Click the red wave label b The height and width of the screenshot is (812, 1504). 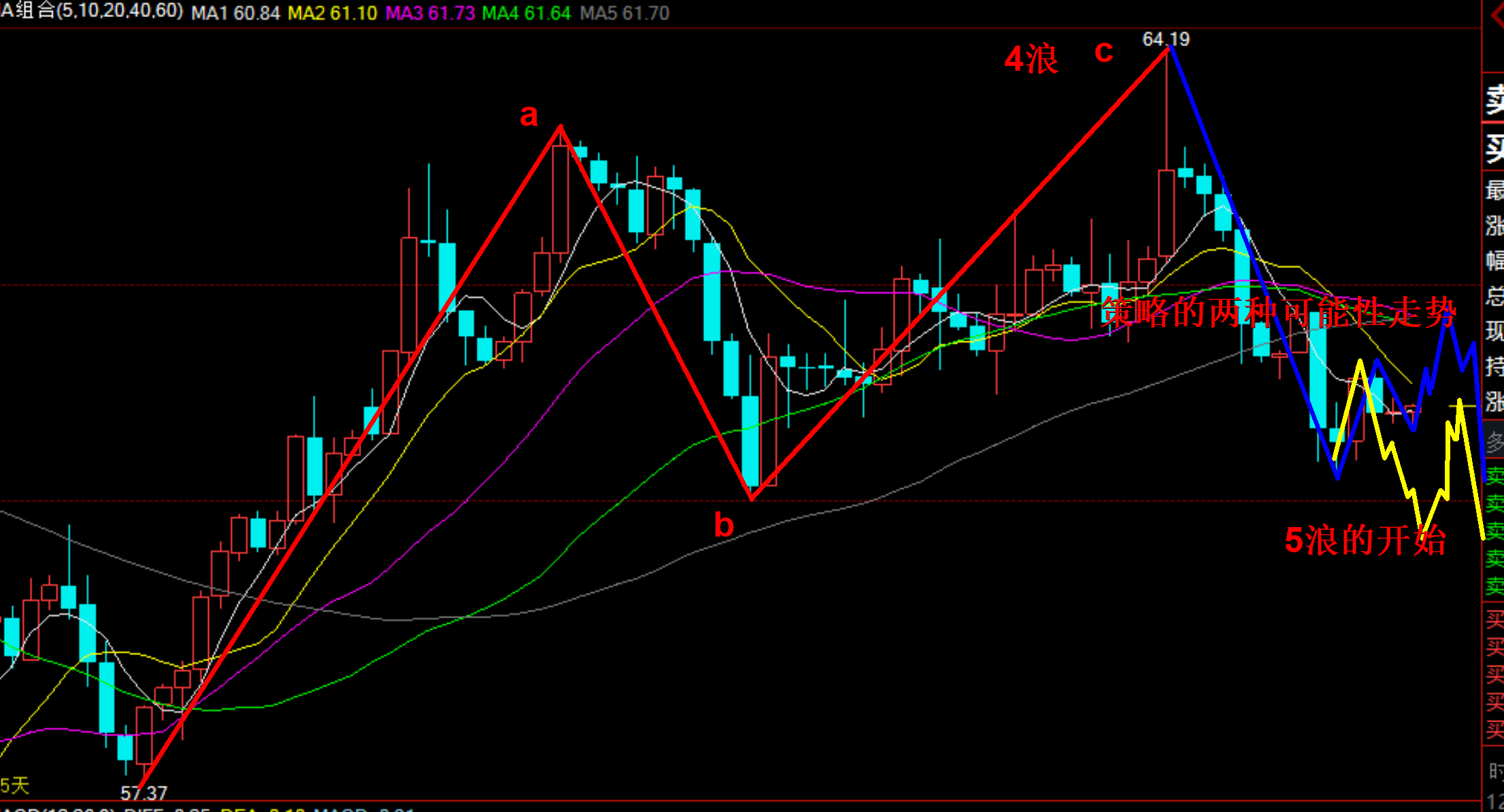coord(724,525)
